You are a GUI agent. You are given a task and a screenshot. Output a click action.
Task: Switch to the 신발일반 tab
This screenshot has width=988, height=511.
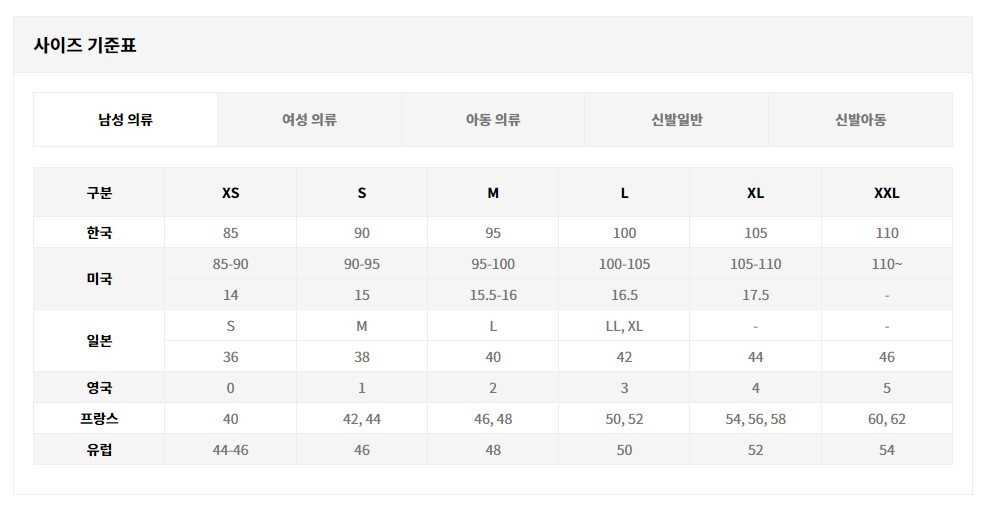tap(676, 120)
